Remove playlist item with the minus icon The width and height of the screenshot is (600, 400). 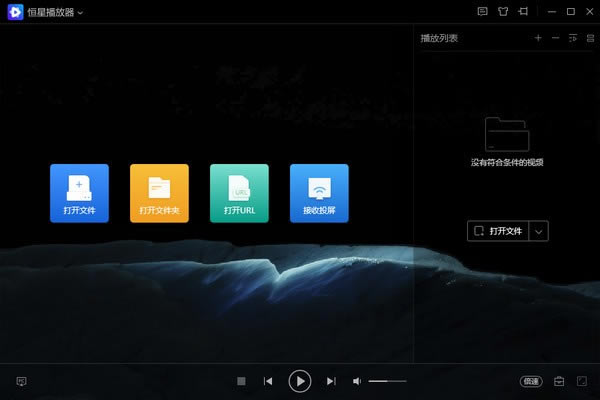pyautogui.click(x=555, y=38)
